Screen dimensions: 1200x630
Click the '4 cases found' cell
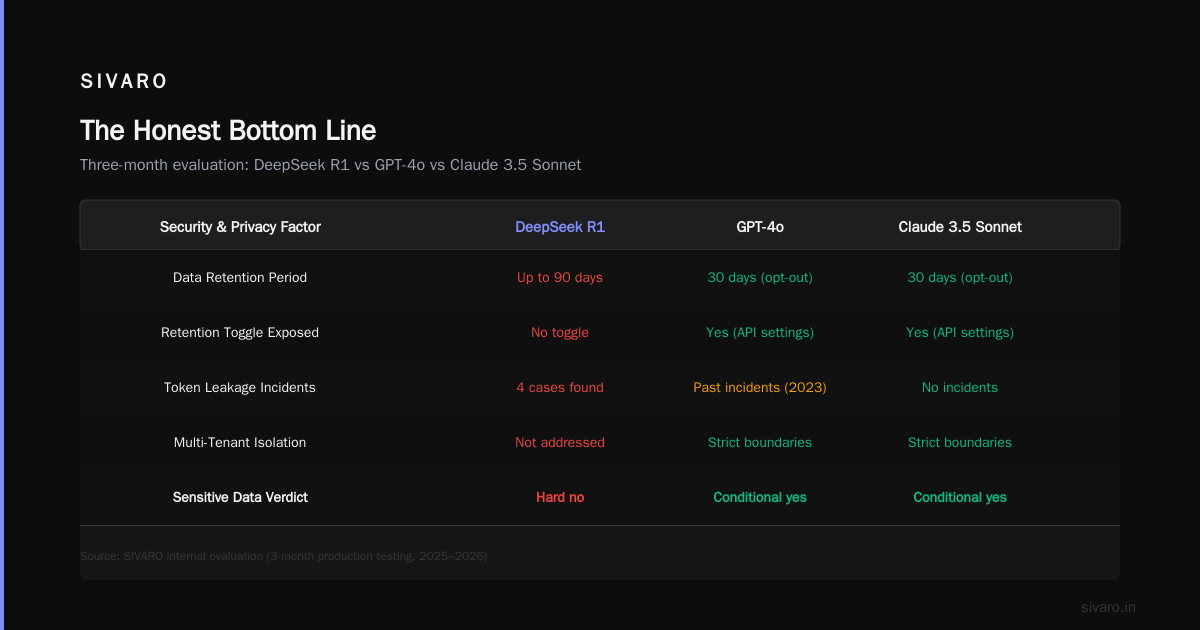(560, 387)
